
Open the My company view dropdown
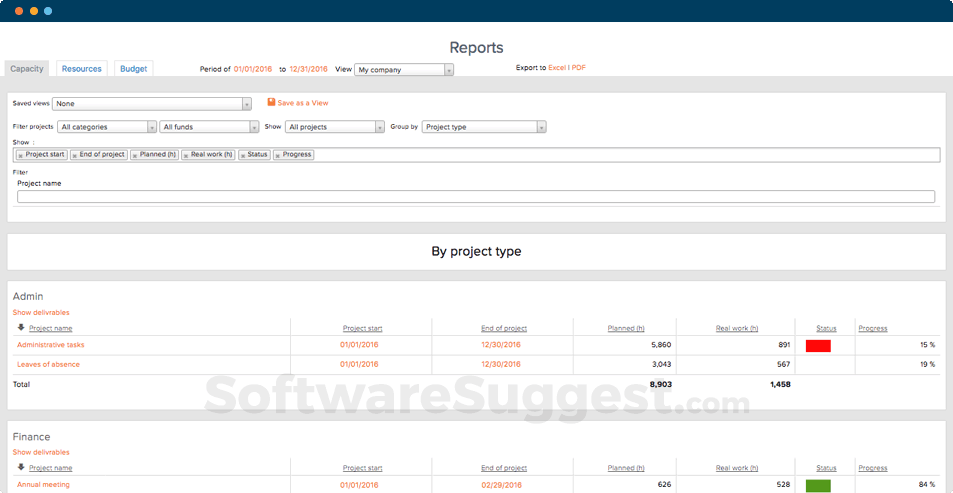pyautogui.click(x=404, y=70)
